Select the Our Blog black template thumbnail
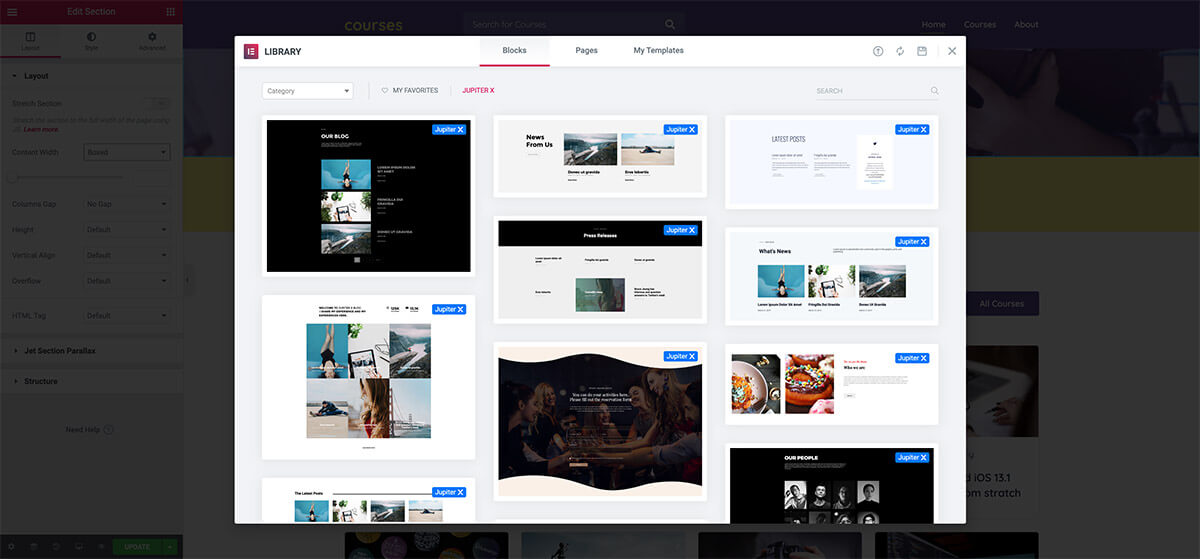This screenshot has width=1200, height=559. click(x=368, y=196)
